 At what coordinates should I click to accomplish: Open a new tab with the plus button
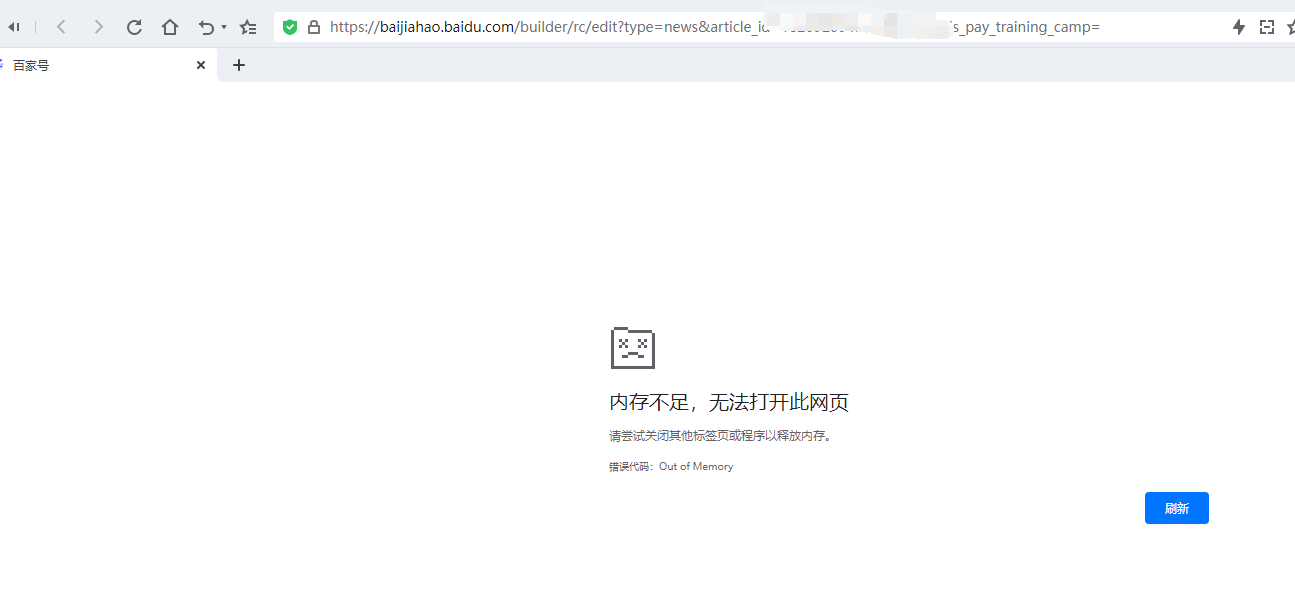[238, 65]
